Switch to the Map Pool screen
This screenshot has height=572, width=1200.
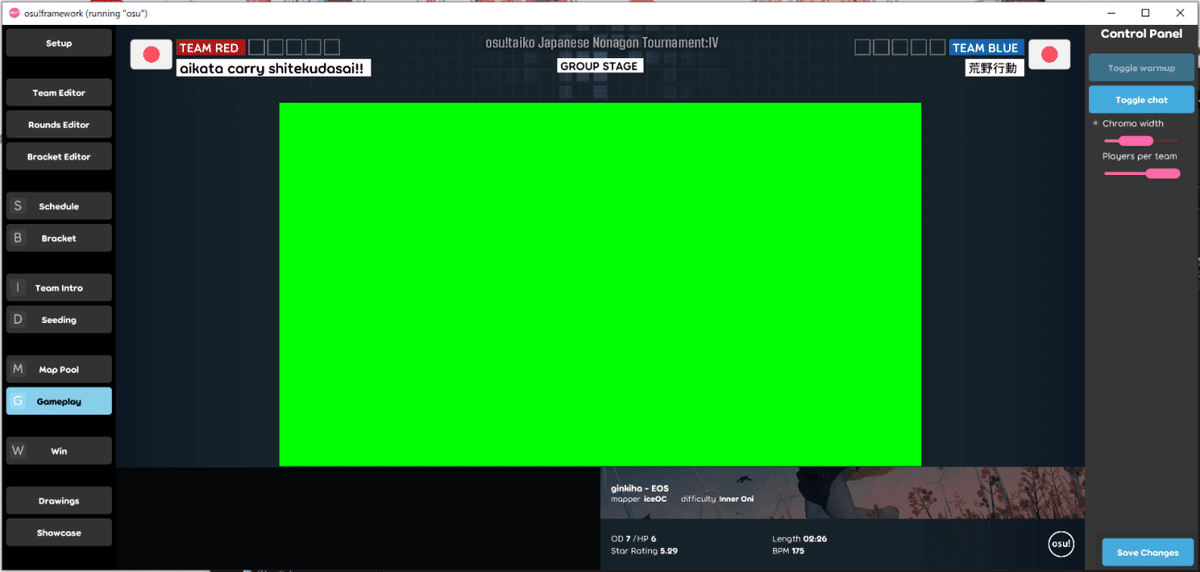tap(59, 369)
